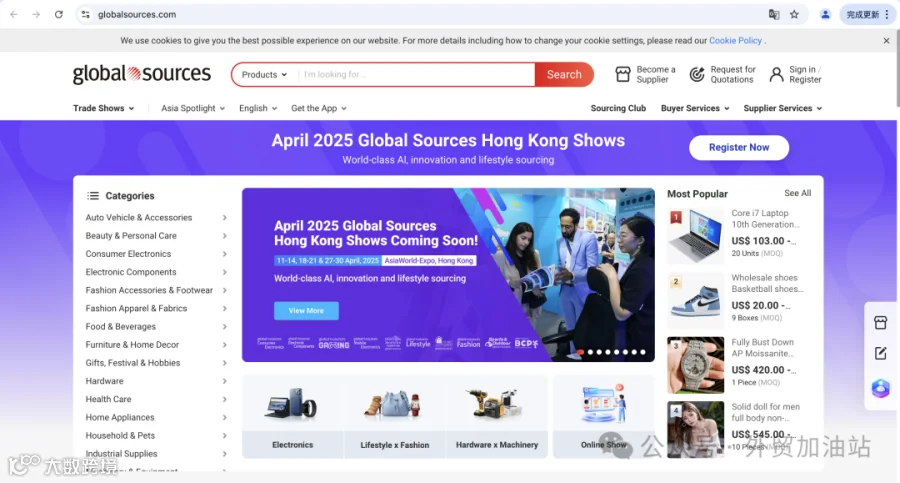Reload the page with refresh icon
900x483 pixels.
tap(59, 14)
